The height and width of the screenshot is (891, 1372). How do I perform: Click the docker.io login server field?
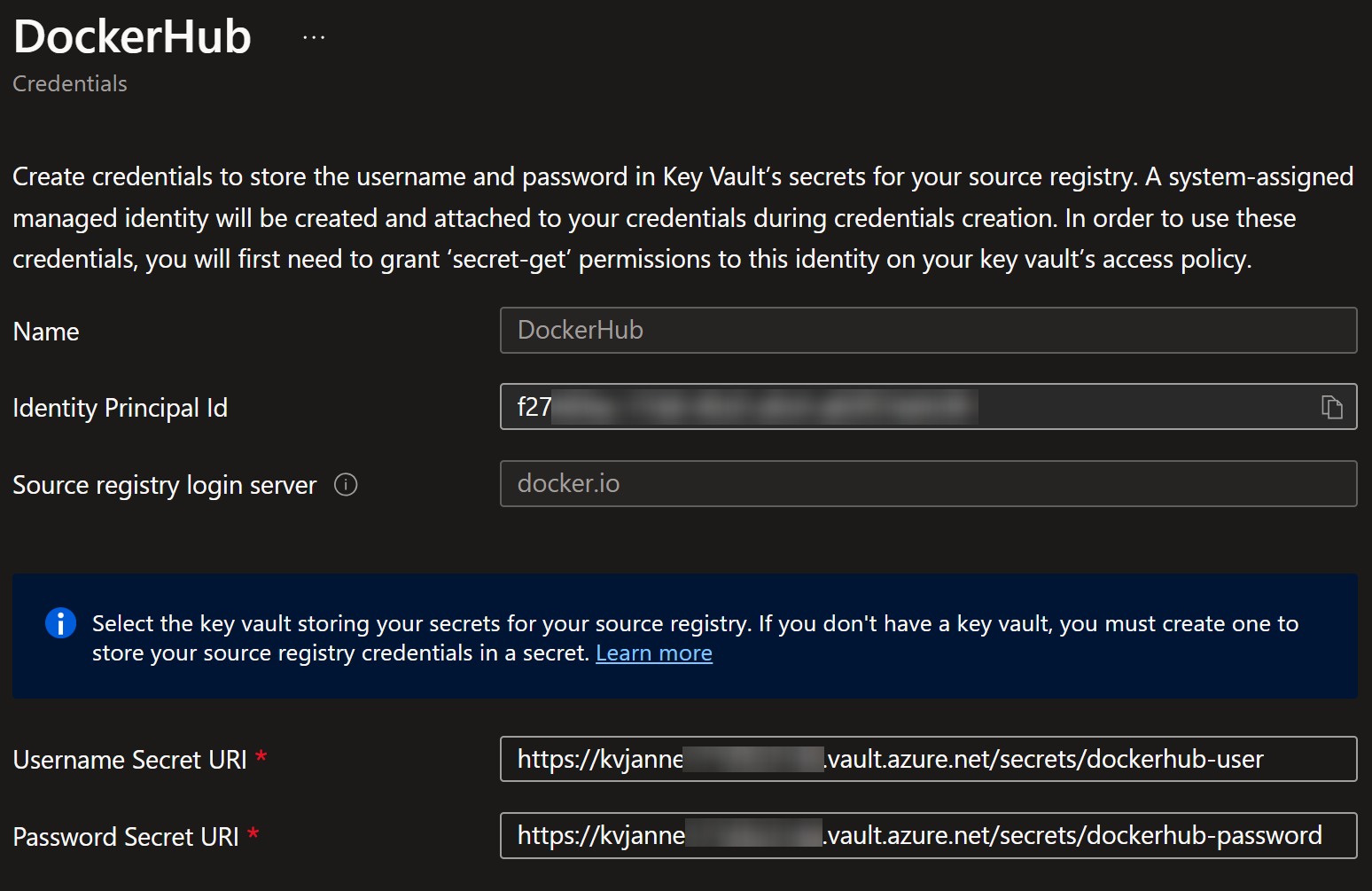(928, 484)
